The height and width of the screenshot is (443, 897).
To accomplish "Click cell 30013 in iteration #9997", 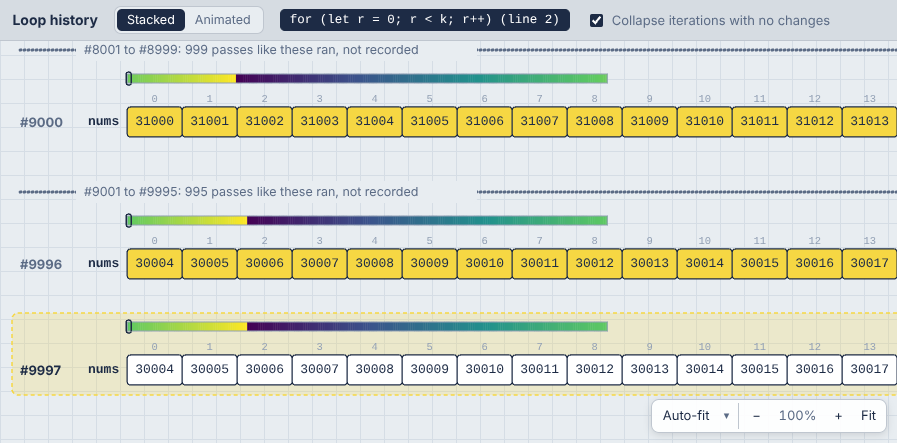I will [649, 370].
